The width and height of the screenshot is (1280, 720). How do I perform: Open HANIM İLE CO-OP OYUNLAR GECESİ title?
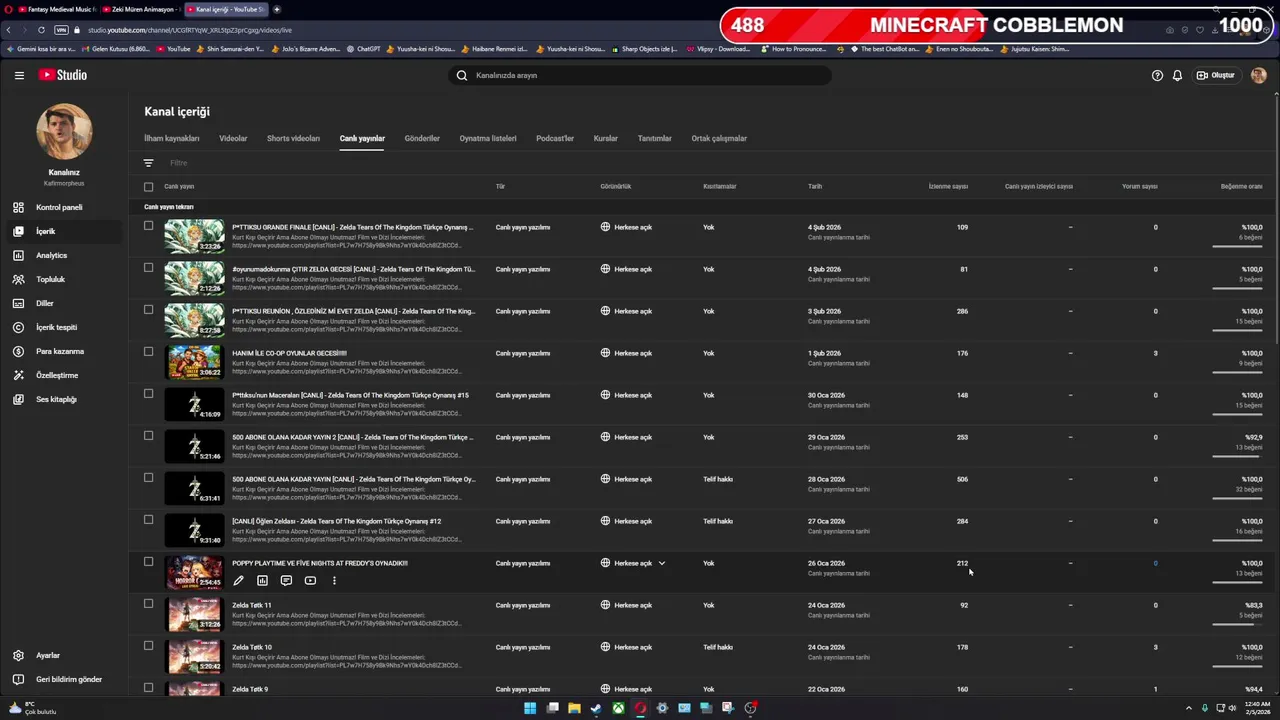click(290, 353)
